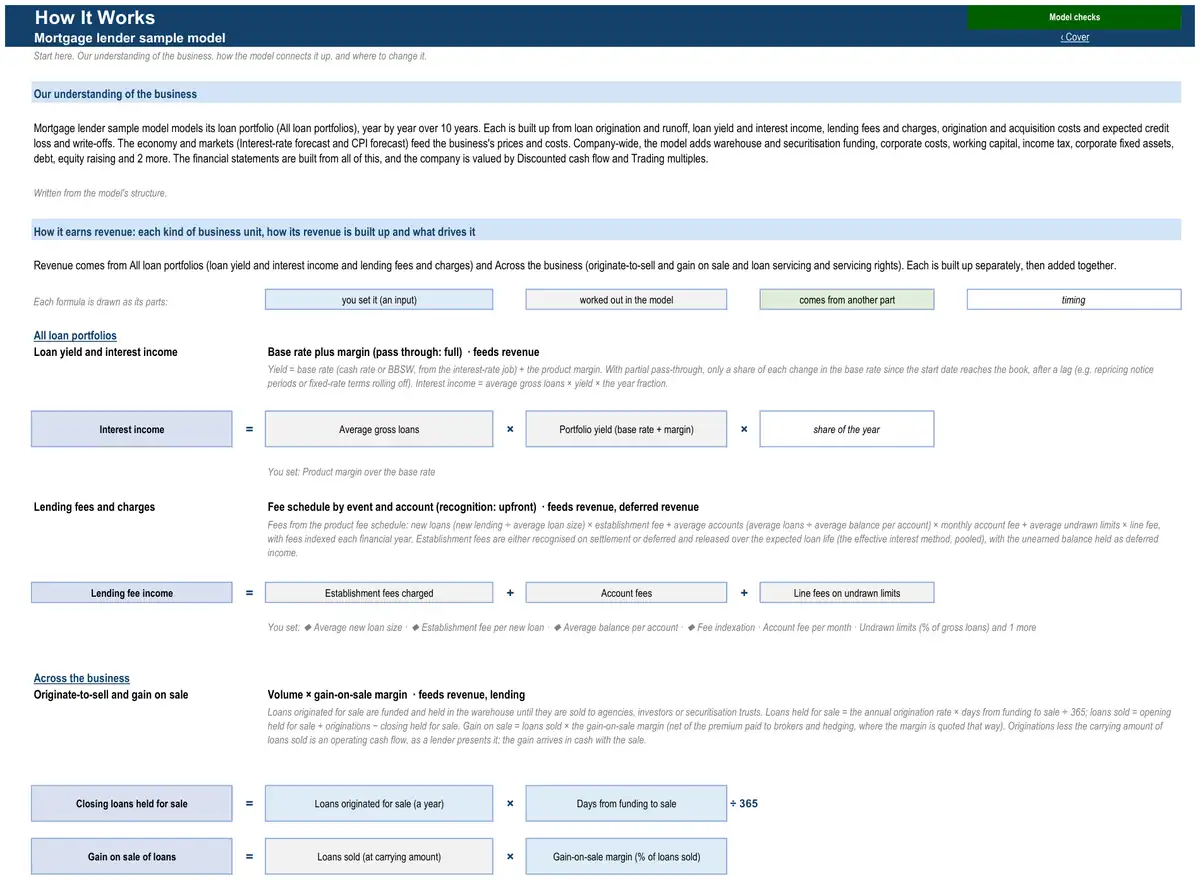The width and height of the screenshot is (1200, 880).
Task: Select the legend box 'you set it (an input)'
Action: (x=379, y=300)
